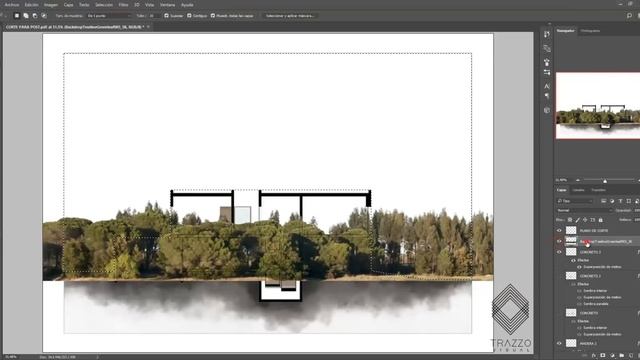Switch to the Canales tab
This screenshot has width=640, height=360.
[x=578, y=190]
